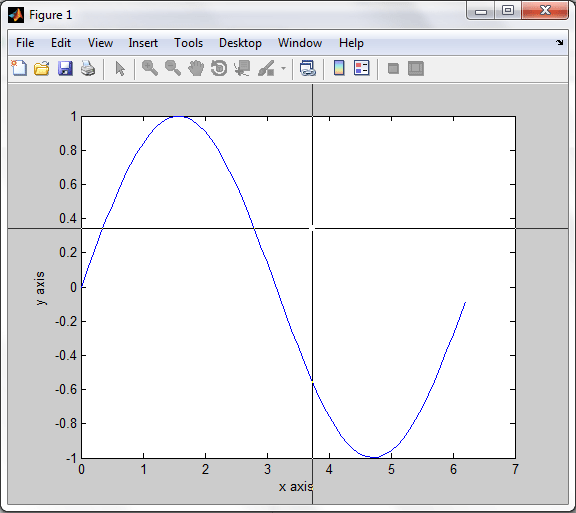
Task: Show plot tools and dock figure
Action: click(x=416, y=69)
